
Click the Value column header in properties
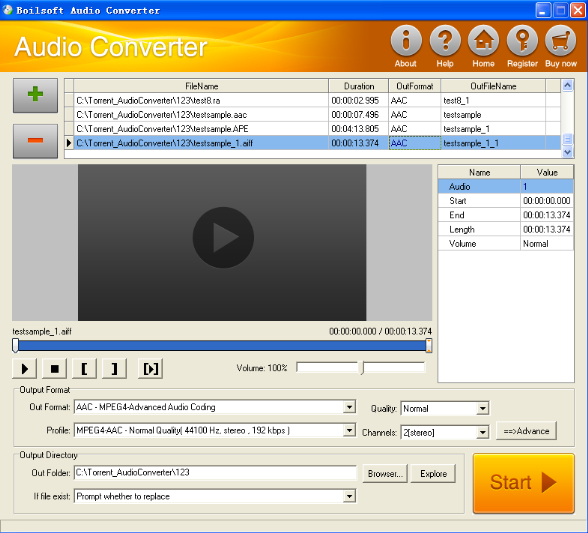coord(547,172)
